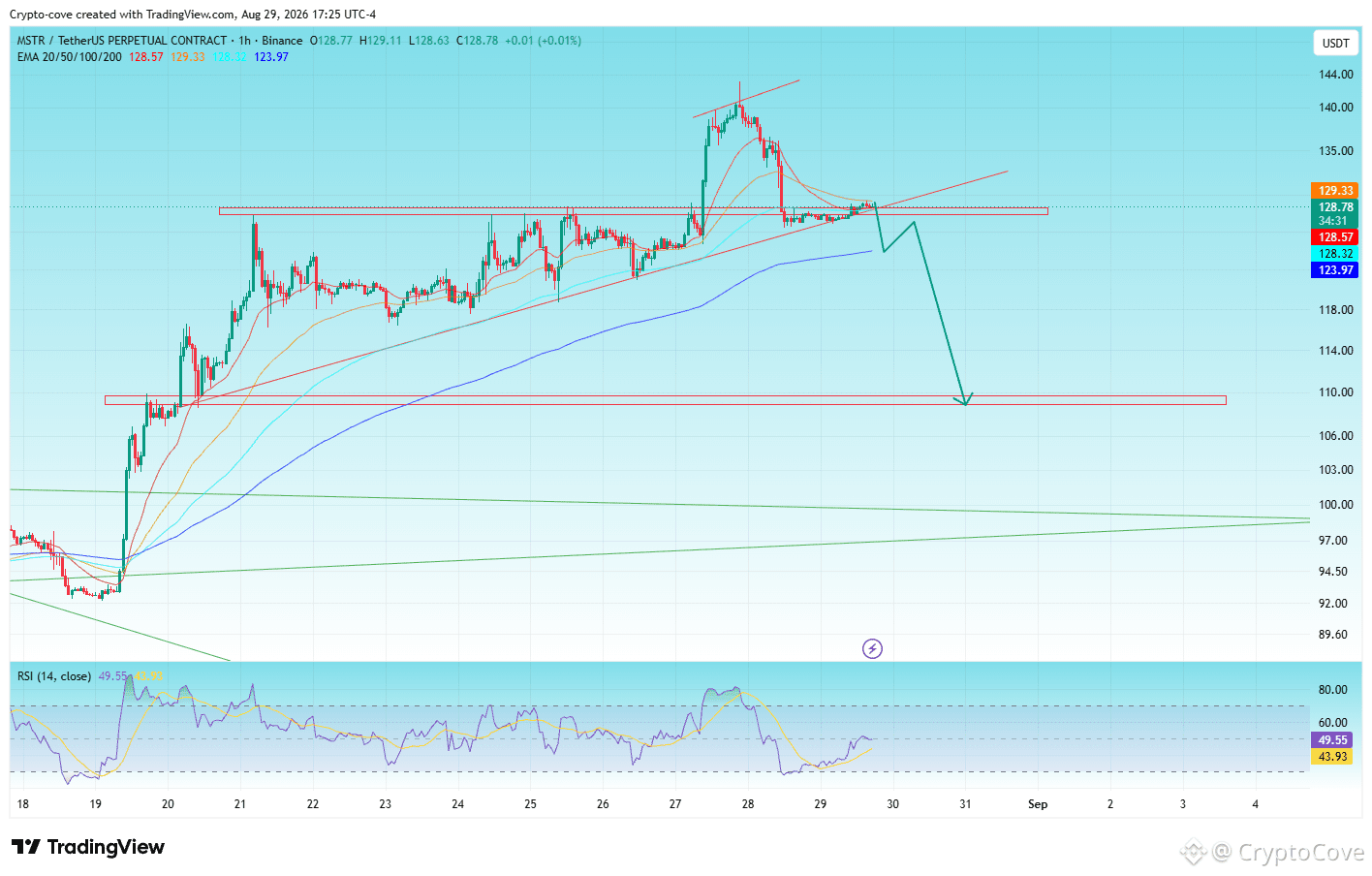Click the "24" date label on the time axis

click(458, 804)
